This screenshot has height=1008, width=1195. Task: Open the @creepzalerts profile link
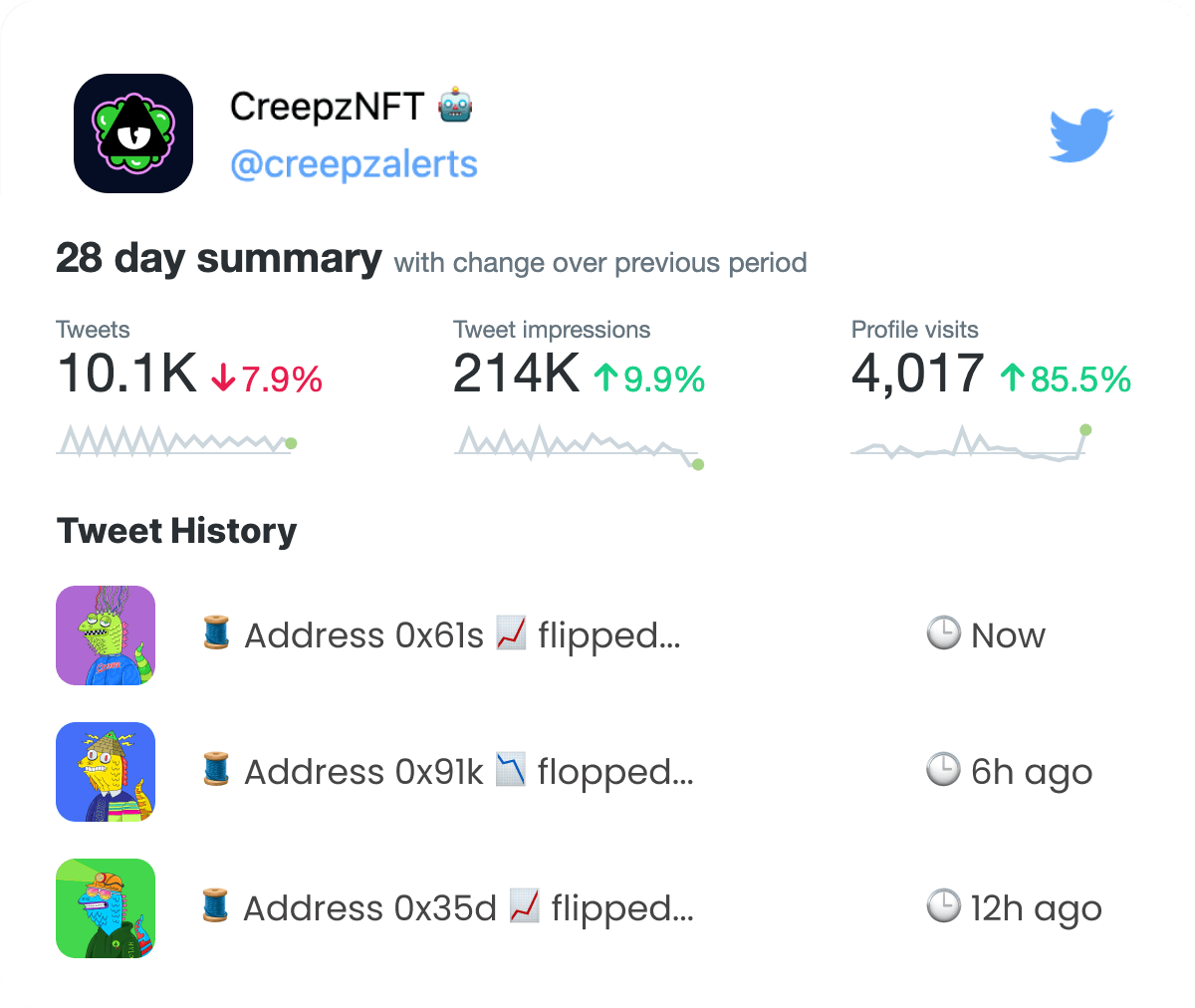click(355, 163)
